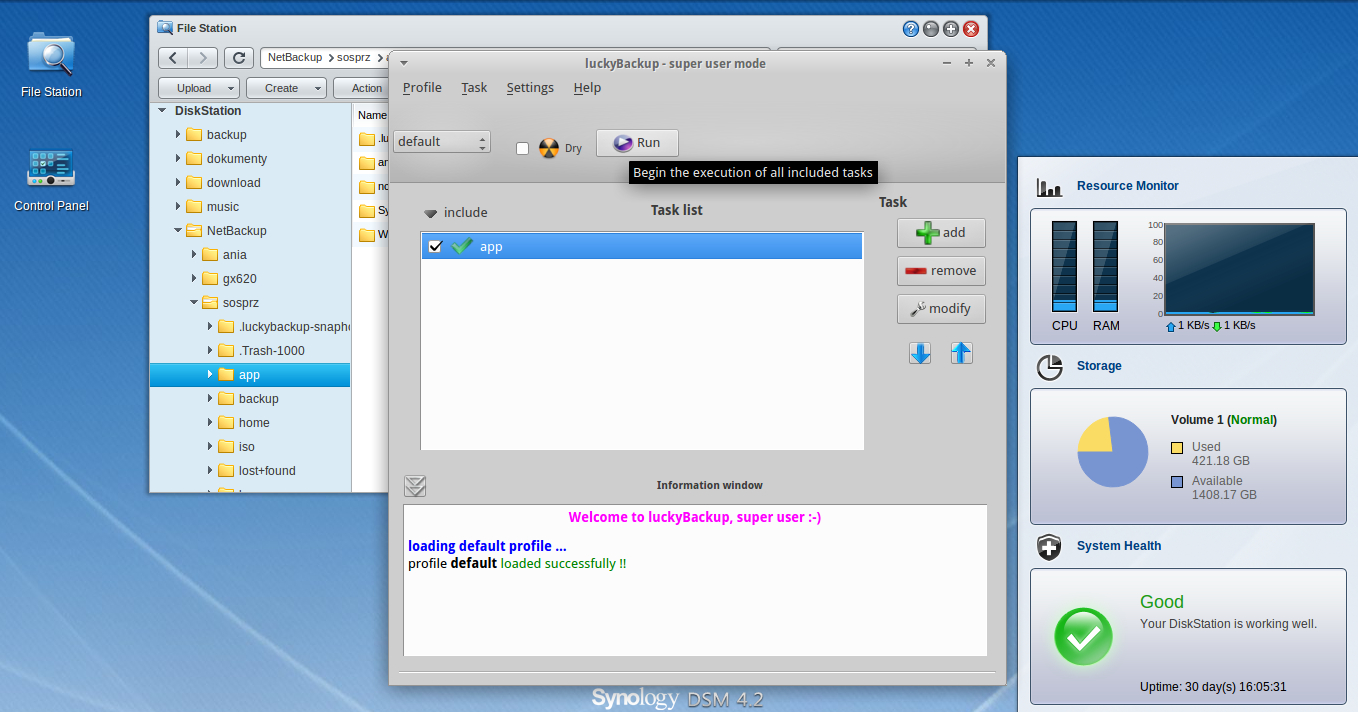Expand the gx620 folder
Viewport: 1358px width, 712px height.
pyautogui.click(x=194, y=279)
